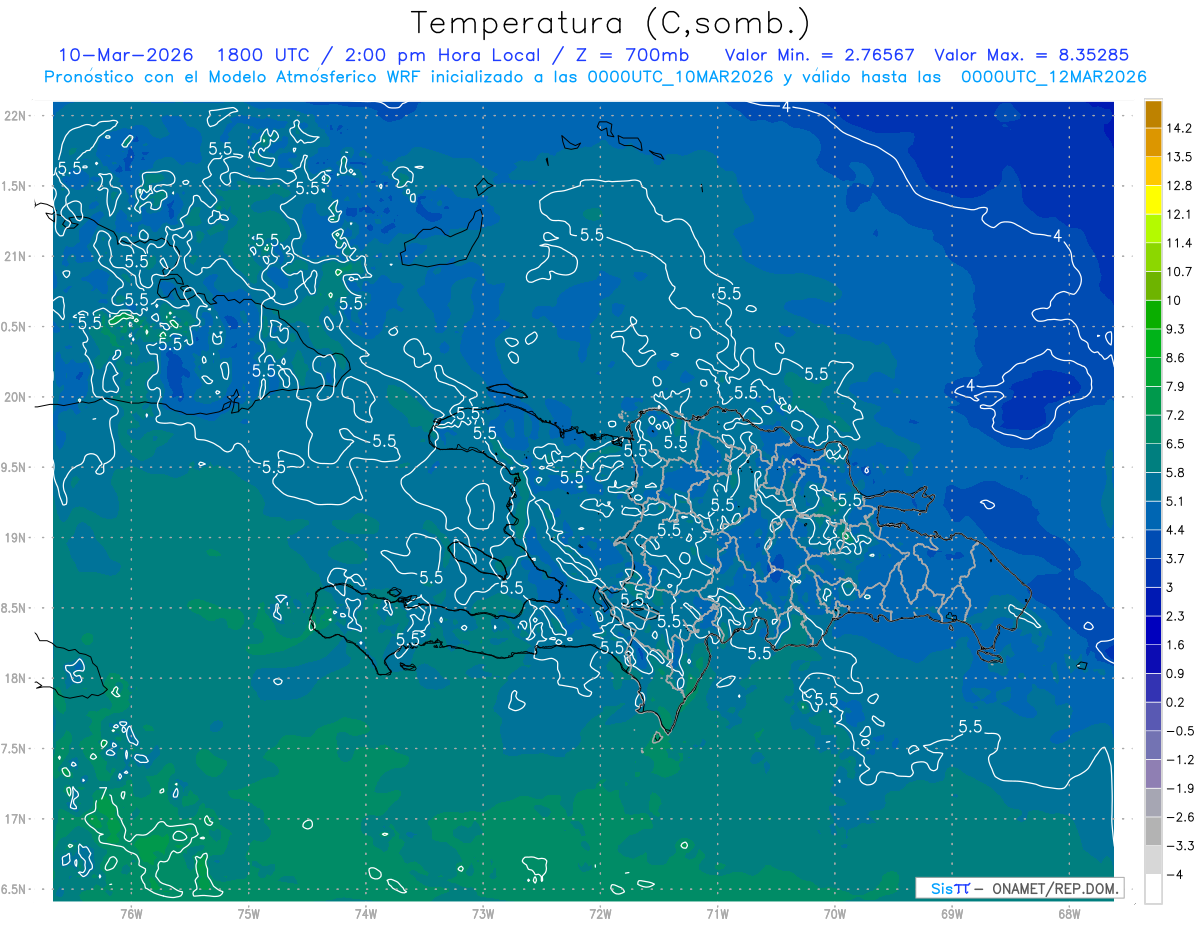Click the title "Temperatura (C,somb.)"
Screen dimensions: 1200x927
611,23
